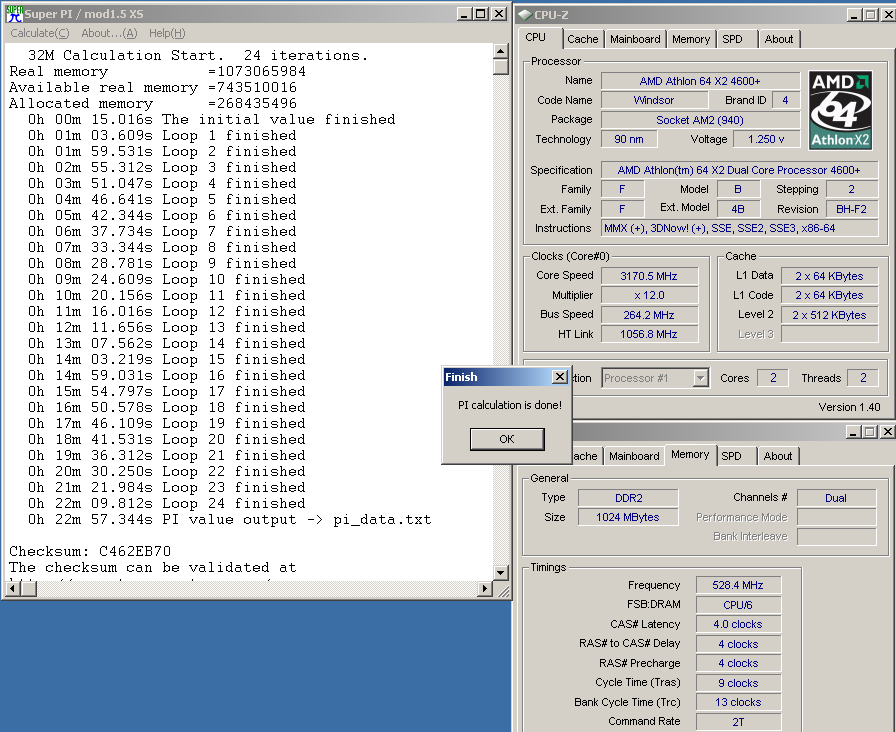The image size is (896, 732).
Task: Click the '2 x 512 KBytes' Level 2 value
Action: pyautogui.click(x=829, y=315)
